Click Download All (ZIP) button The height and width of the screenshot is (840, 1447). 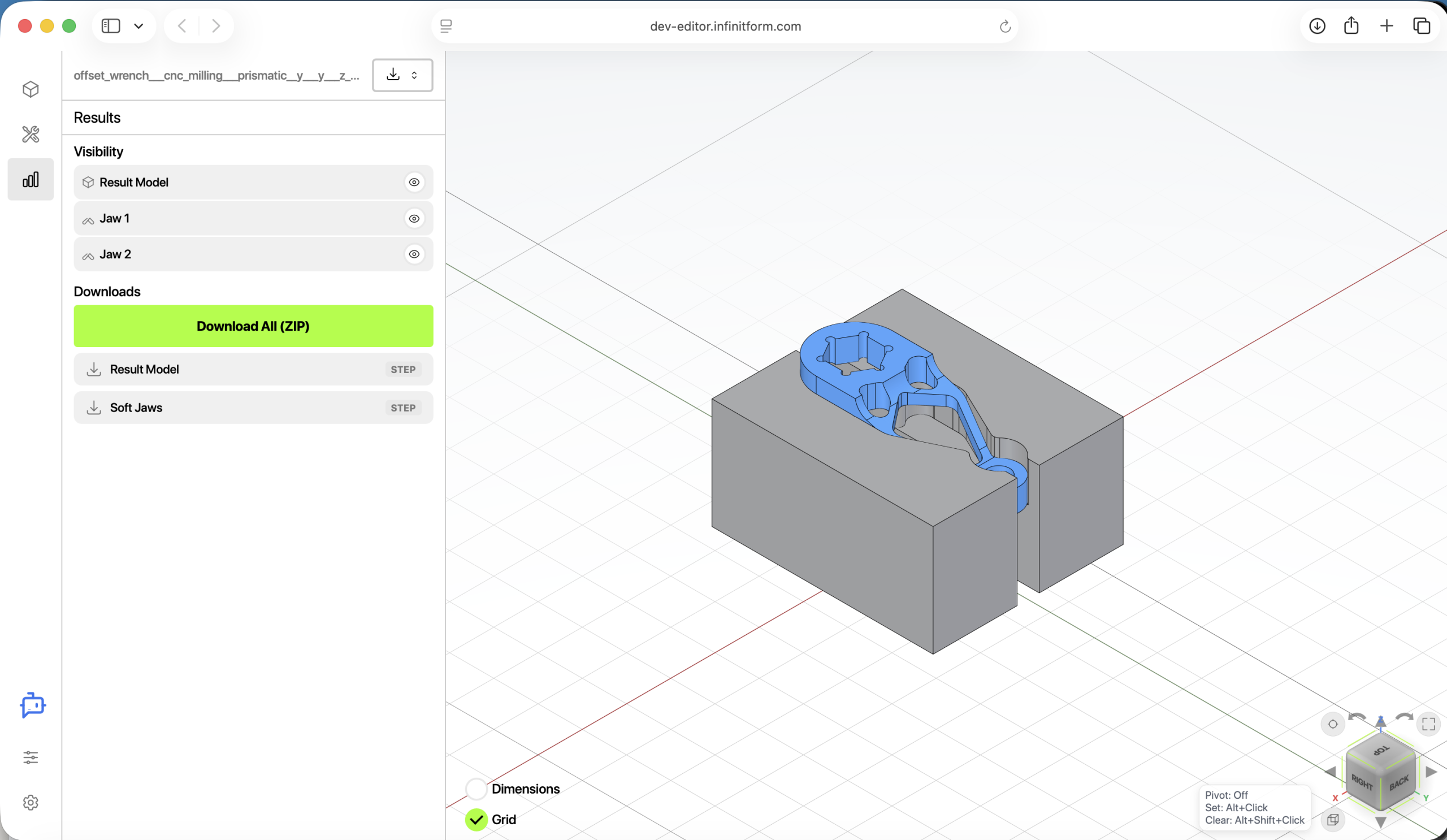click(x=253, y=326)
